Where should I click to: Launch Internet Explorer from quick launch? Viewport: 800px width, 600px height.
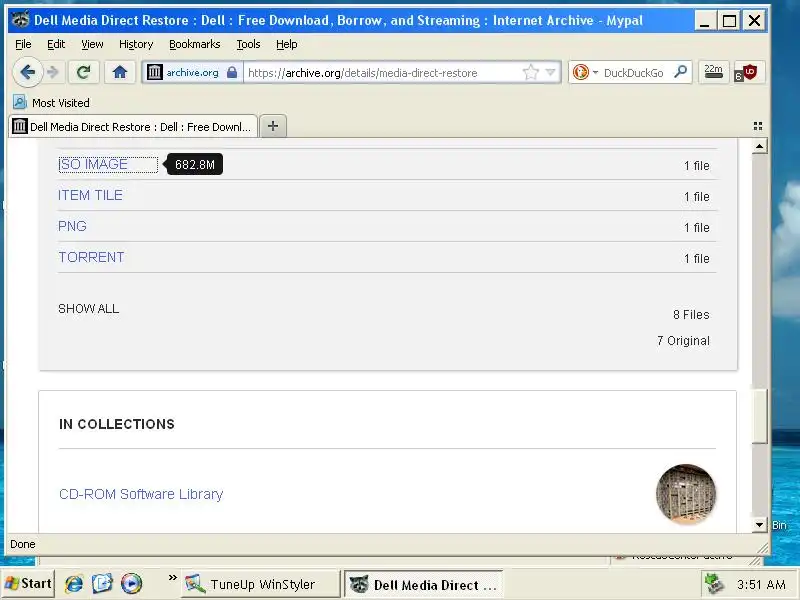(74, 584)
